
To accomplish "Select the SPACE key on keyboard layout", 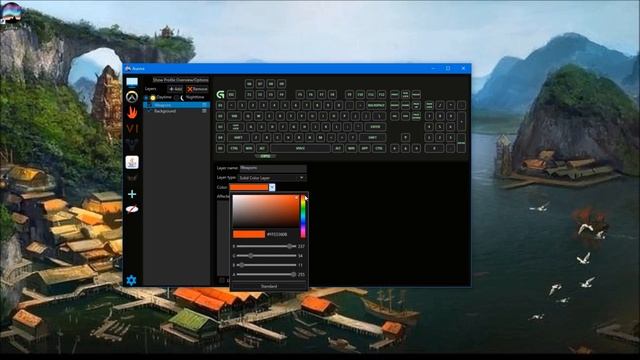I will (300, 148).
